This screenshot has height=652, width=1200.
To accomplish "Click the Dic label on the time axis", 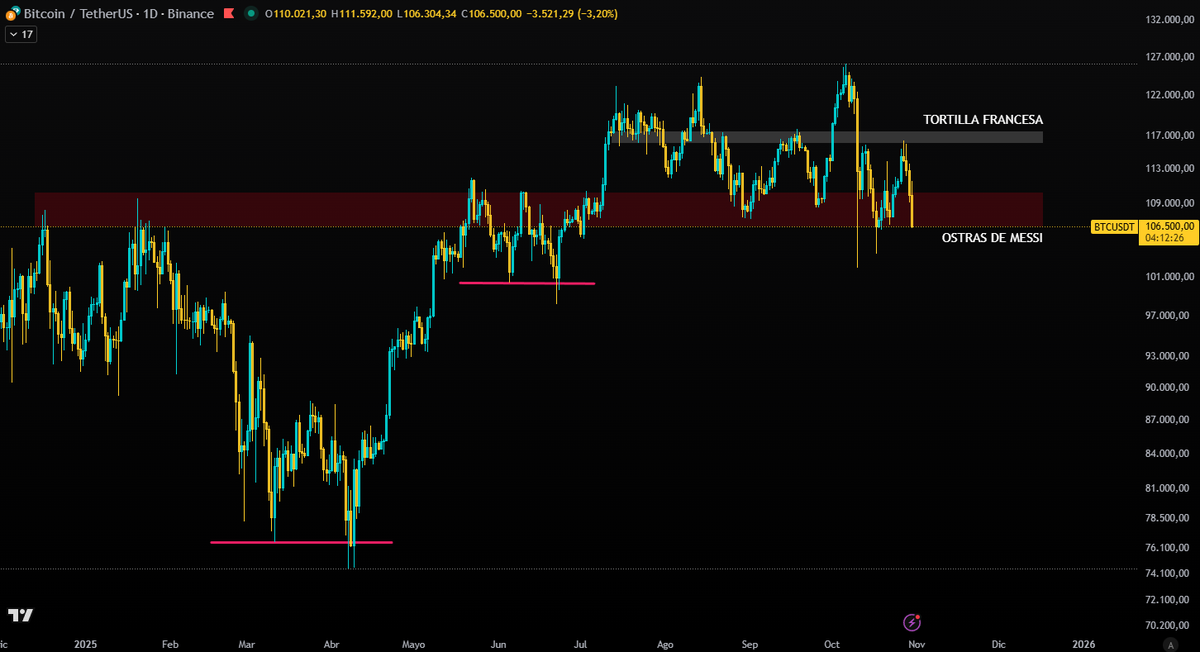I will point(999,643).
